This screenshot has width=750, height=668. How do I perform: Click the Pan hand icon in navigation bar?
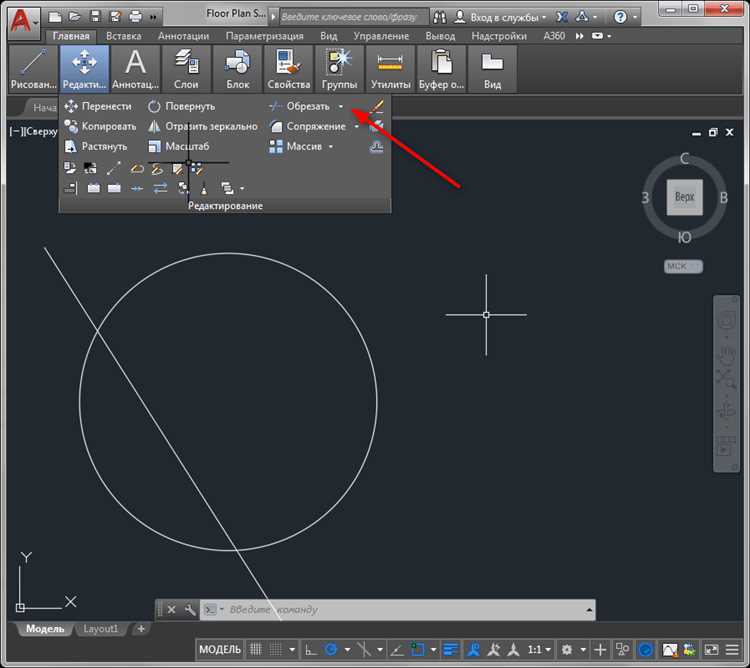(726, 352)
